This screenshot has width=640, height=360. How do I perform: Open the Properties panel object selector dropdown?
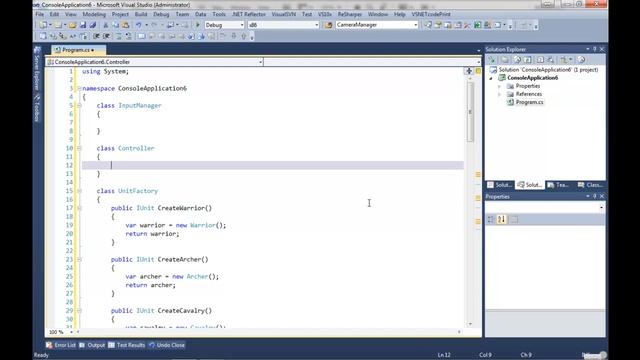(x=601, y=208)
